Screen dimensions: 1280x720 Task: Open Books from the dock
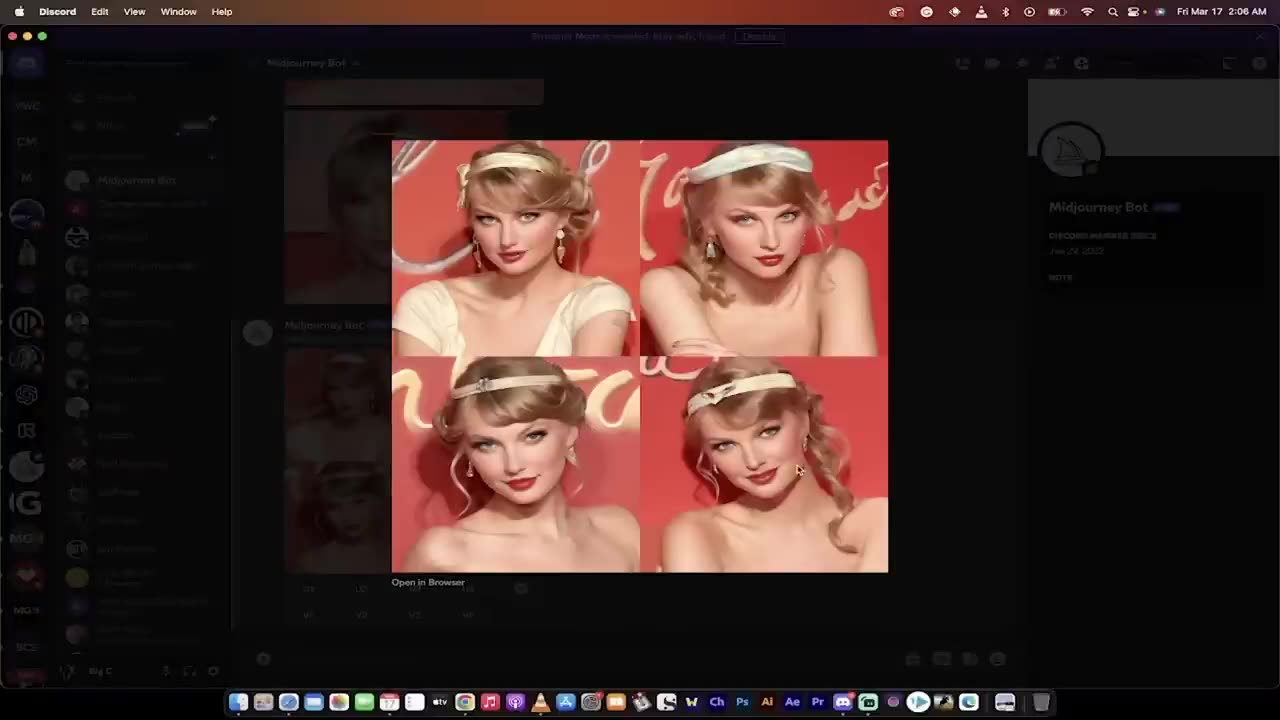point(616,702)
